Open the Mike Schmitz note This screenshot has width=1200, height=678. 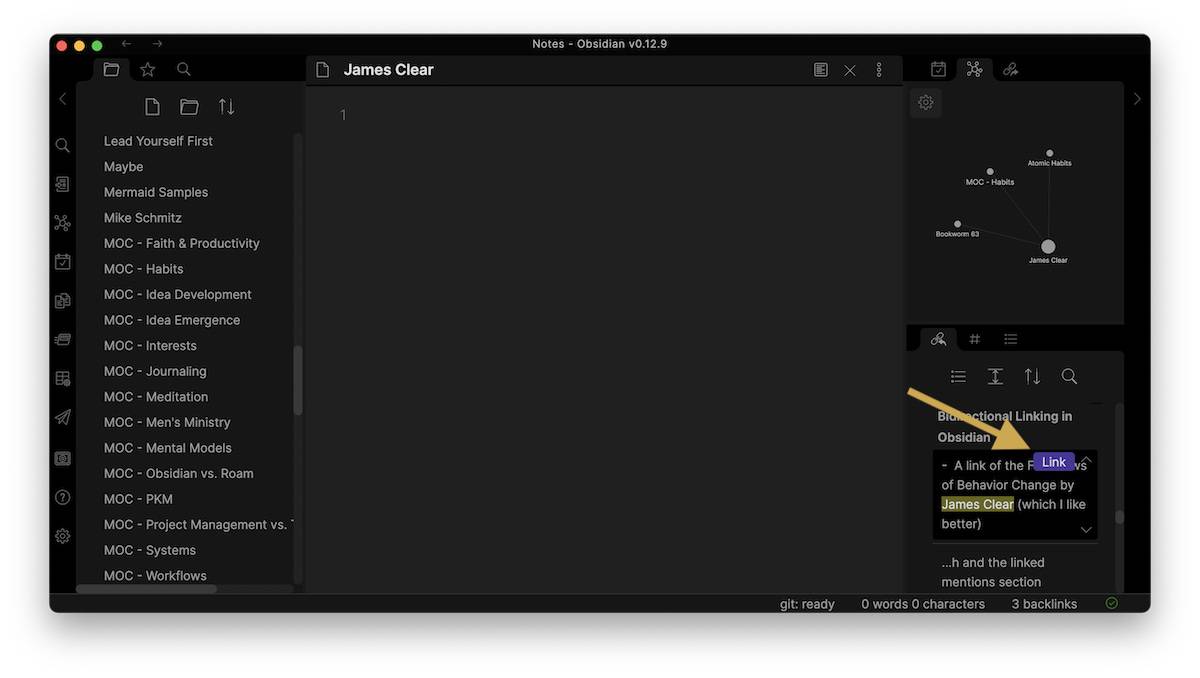[x=143, y=218]
